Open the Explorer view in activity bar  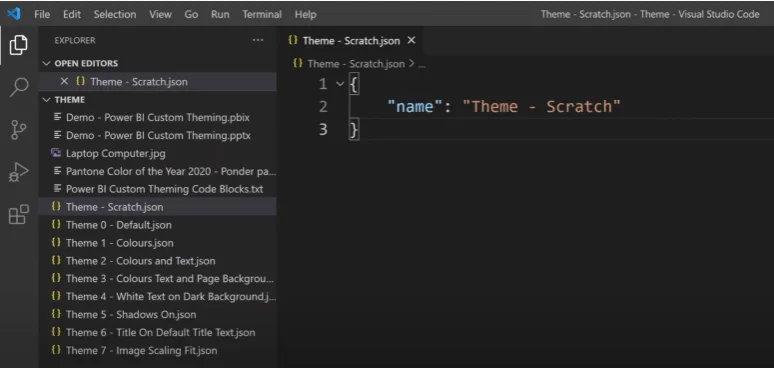tap(18, 45)
